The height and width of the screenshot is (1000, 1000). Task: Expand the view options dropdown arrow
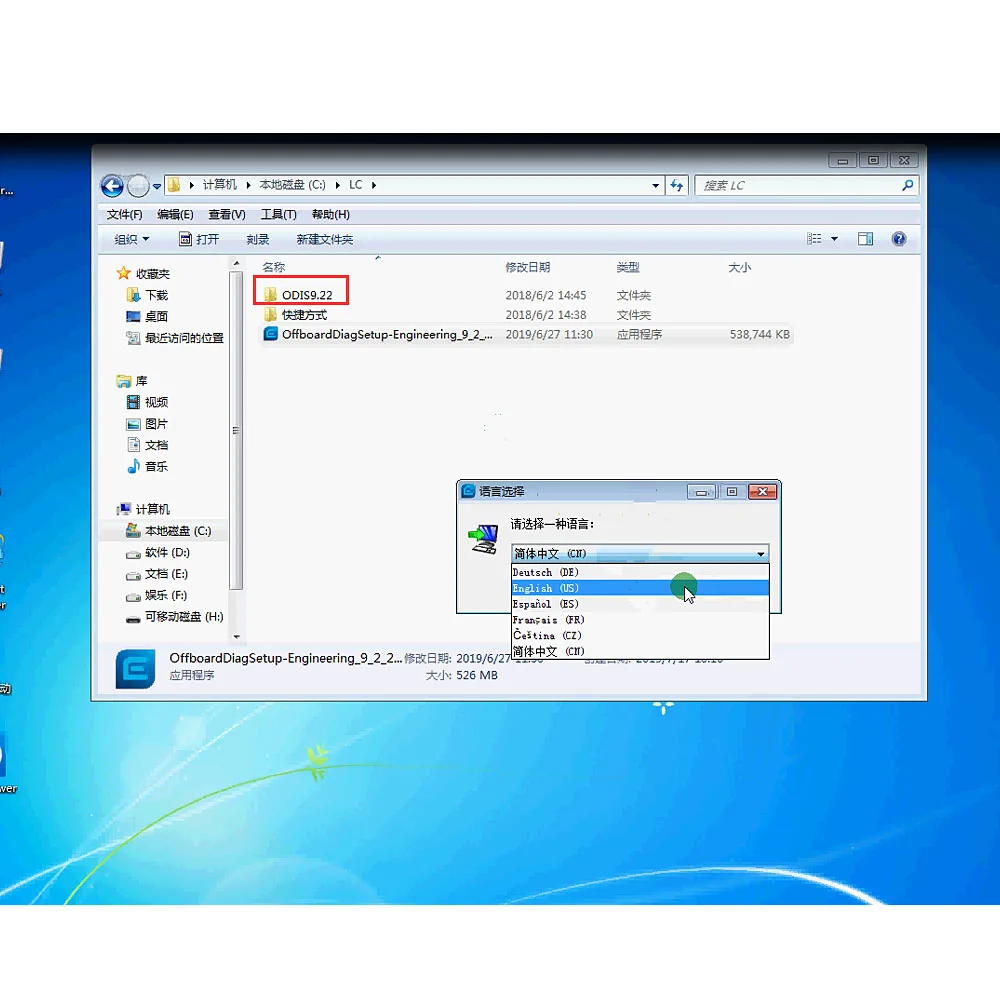point(834,239)
